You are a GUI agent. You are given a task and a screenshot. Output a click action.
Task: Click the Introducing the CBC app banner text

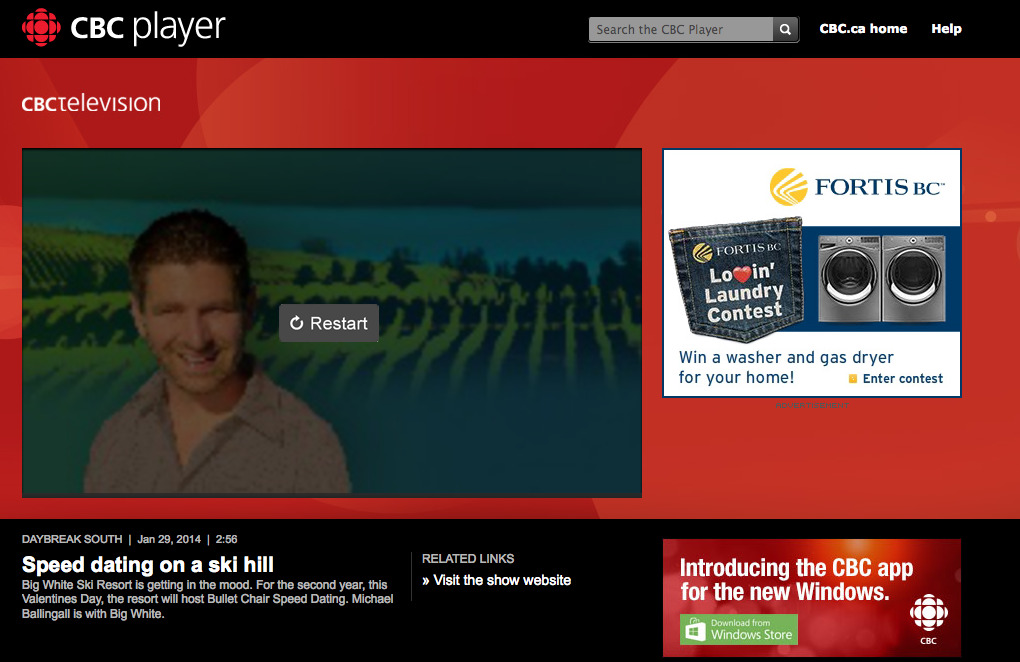796,579
